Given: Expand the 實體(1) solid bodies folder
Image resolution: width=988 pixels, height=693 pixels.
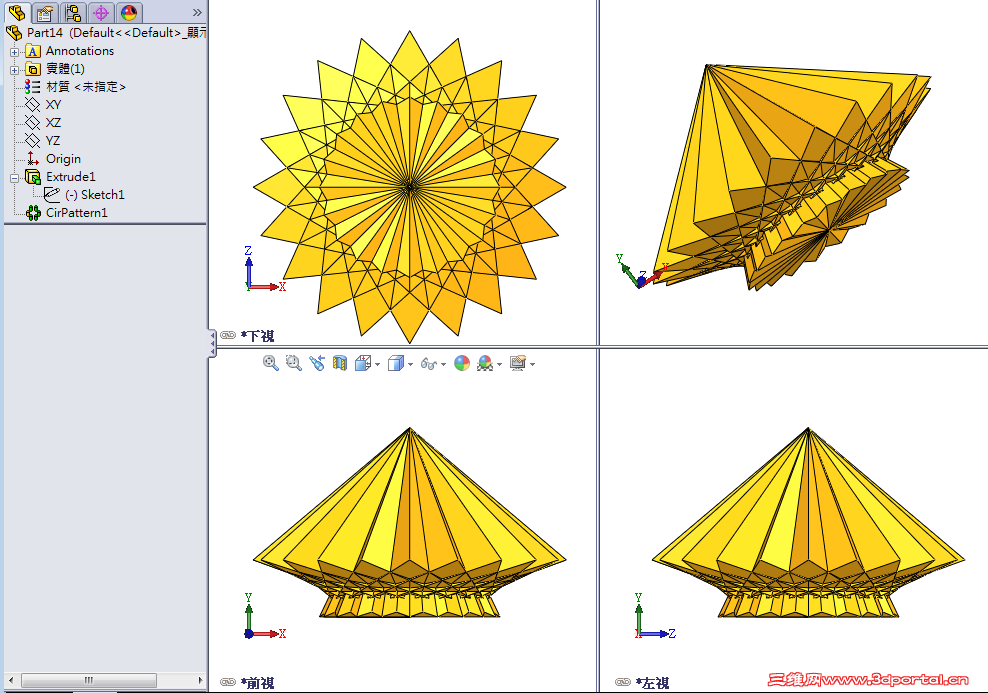Looking at the screenshot, I should pos(13,69).
